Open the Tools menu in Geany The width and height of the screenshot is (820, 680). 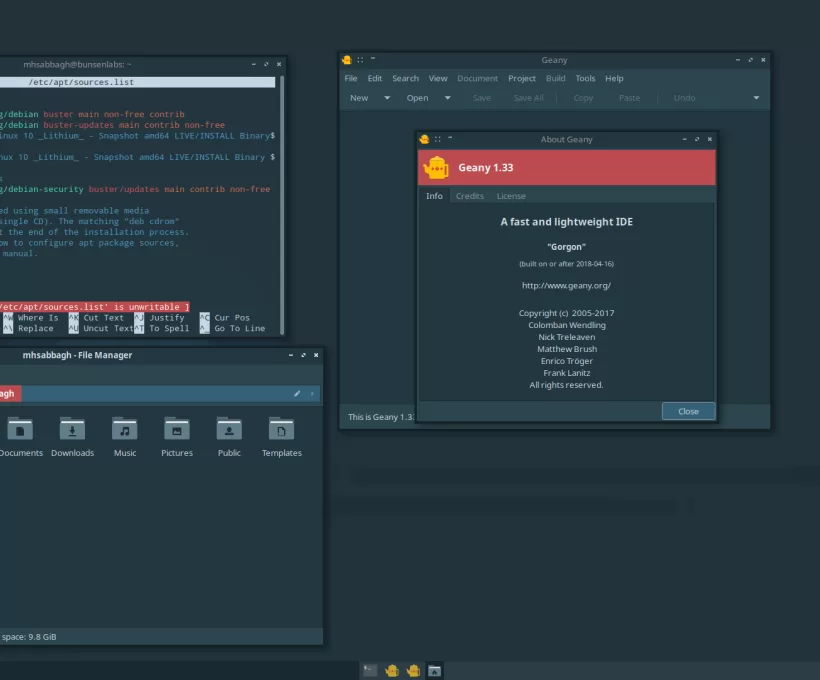(585, 78)
